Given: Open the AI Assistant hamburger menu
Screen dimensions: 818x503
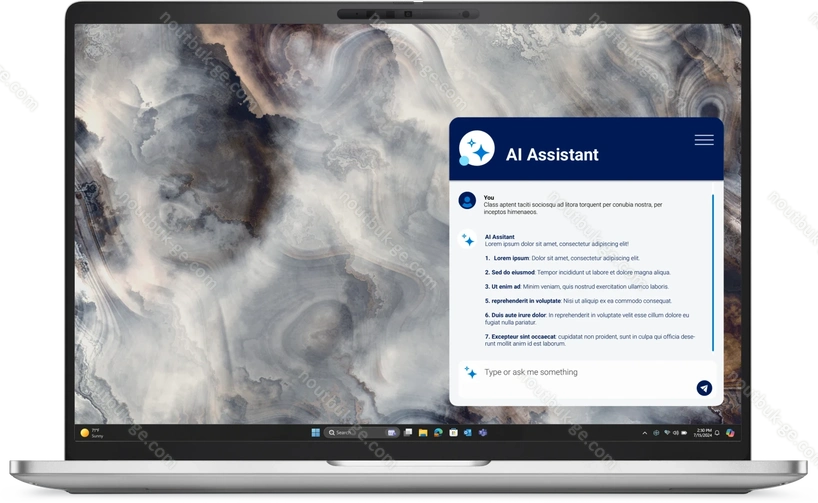Looking at the screenshot, I should pos(703,140).
